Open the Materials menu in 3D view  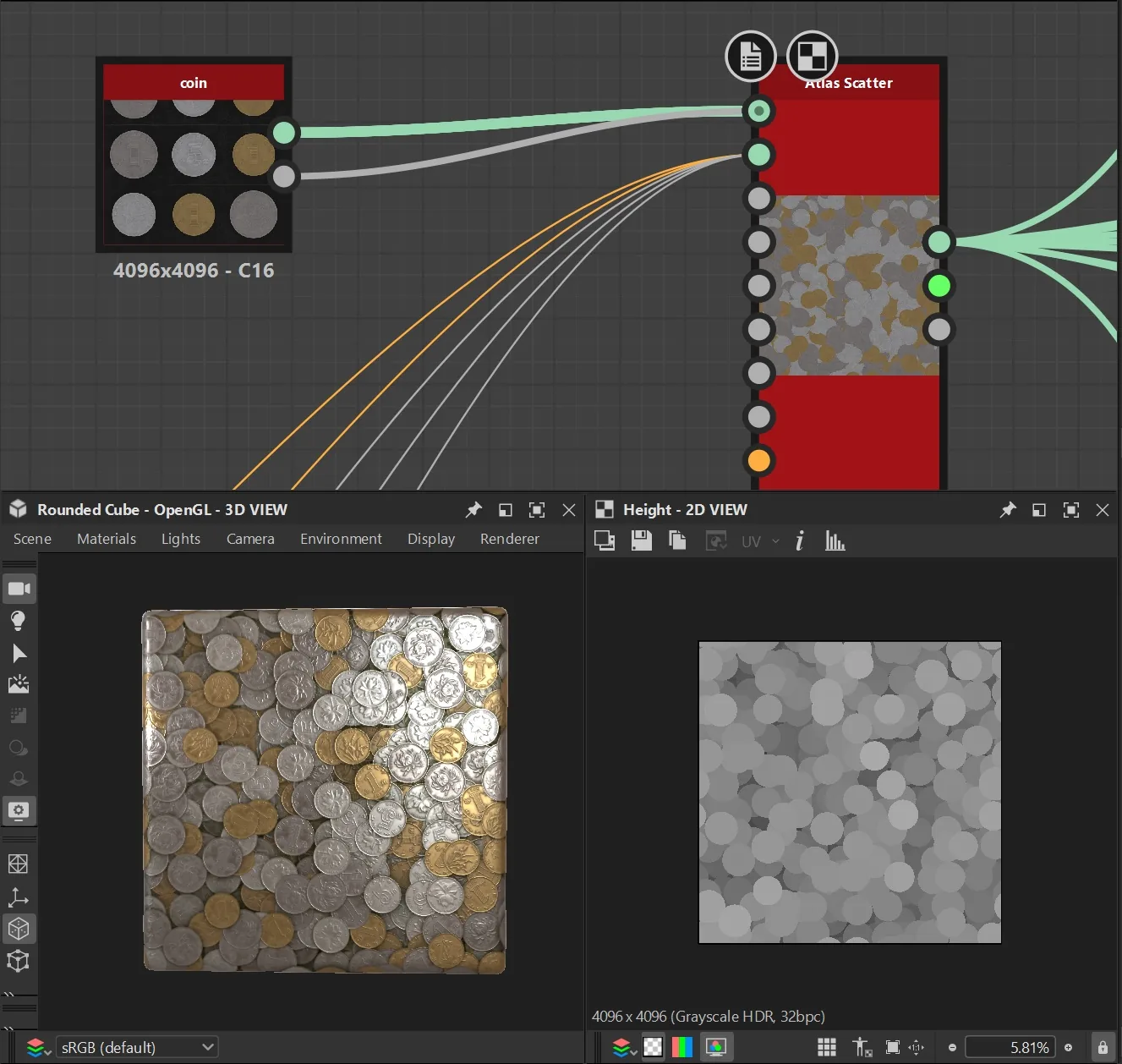[107, 539]
